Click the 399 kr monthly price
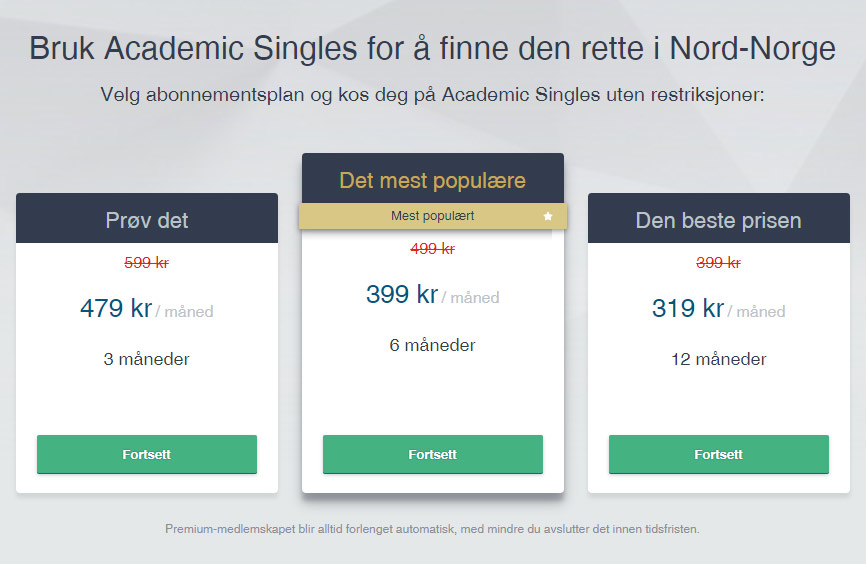The height and width of the screenshot is (564, 866). click(402, 294)
